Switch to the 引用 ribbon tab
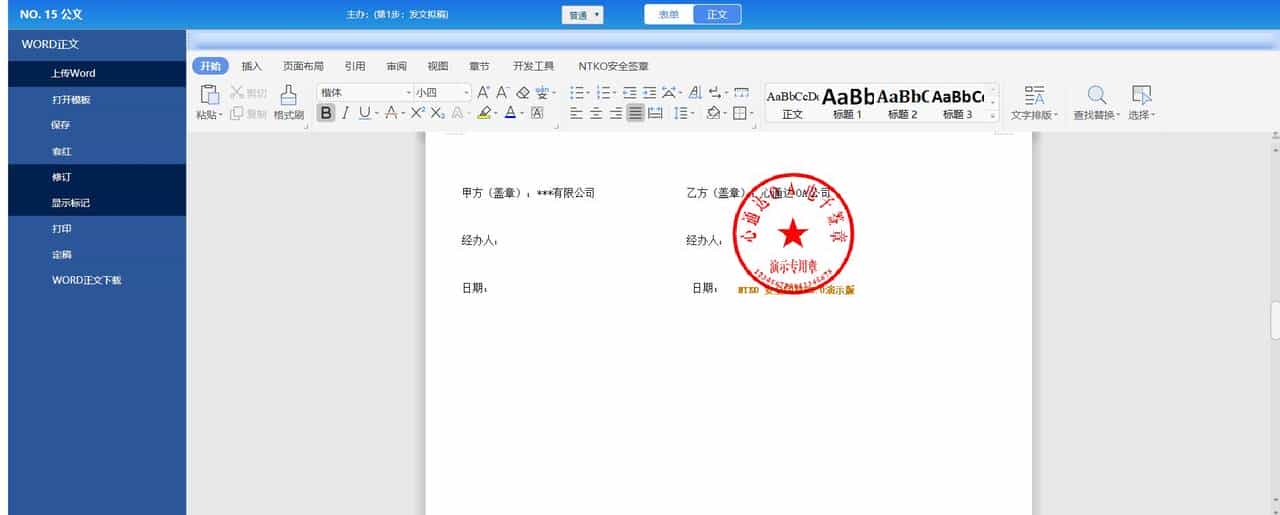This screenshot has width=1280, height=515. coord(355,66)
